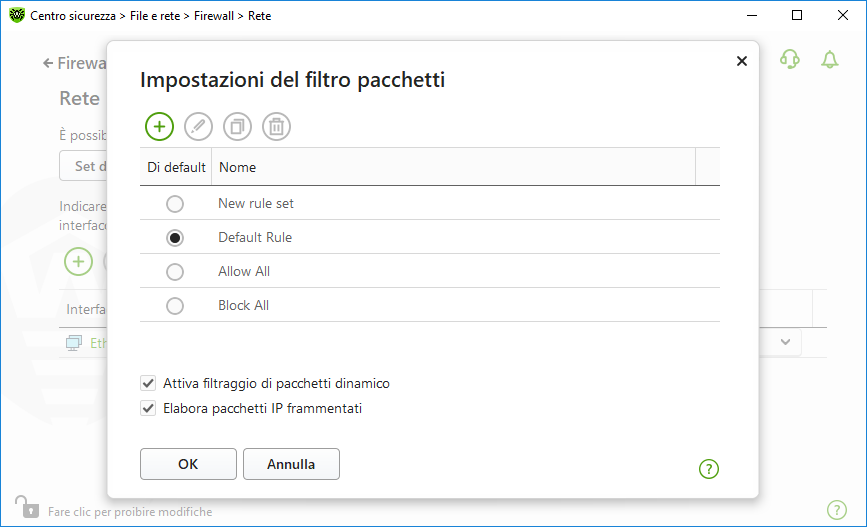Click the pencil edit rule set icon
The image size is (867, 527).
[x=199, y=126]
